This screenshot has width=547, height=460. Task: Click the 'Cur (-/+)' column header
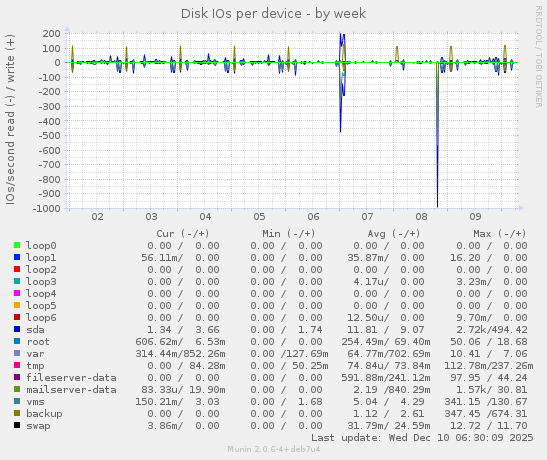pyautogui.click(x=183, y=233)
